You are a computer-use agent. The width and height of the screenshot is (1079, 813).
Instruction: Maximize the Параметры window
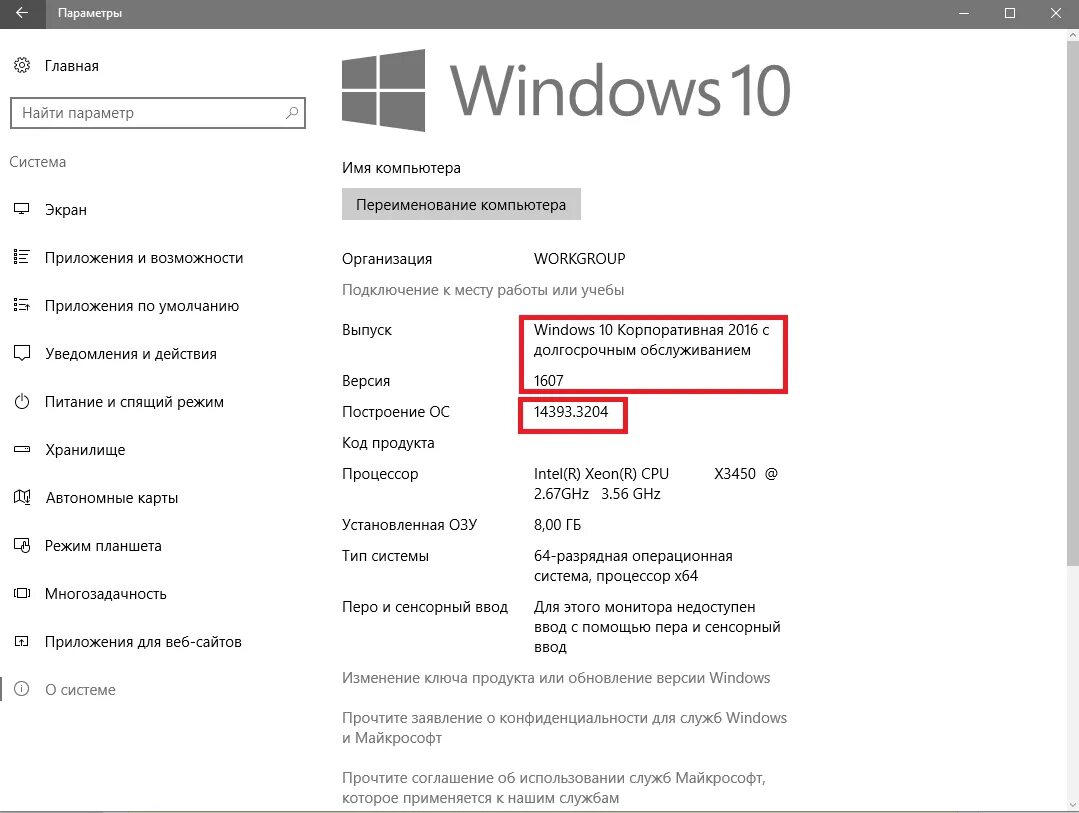coord(1009,13)
